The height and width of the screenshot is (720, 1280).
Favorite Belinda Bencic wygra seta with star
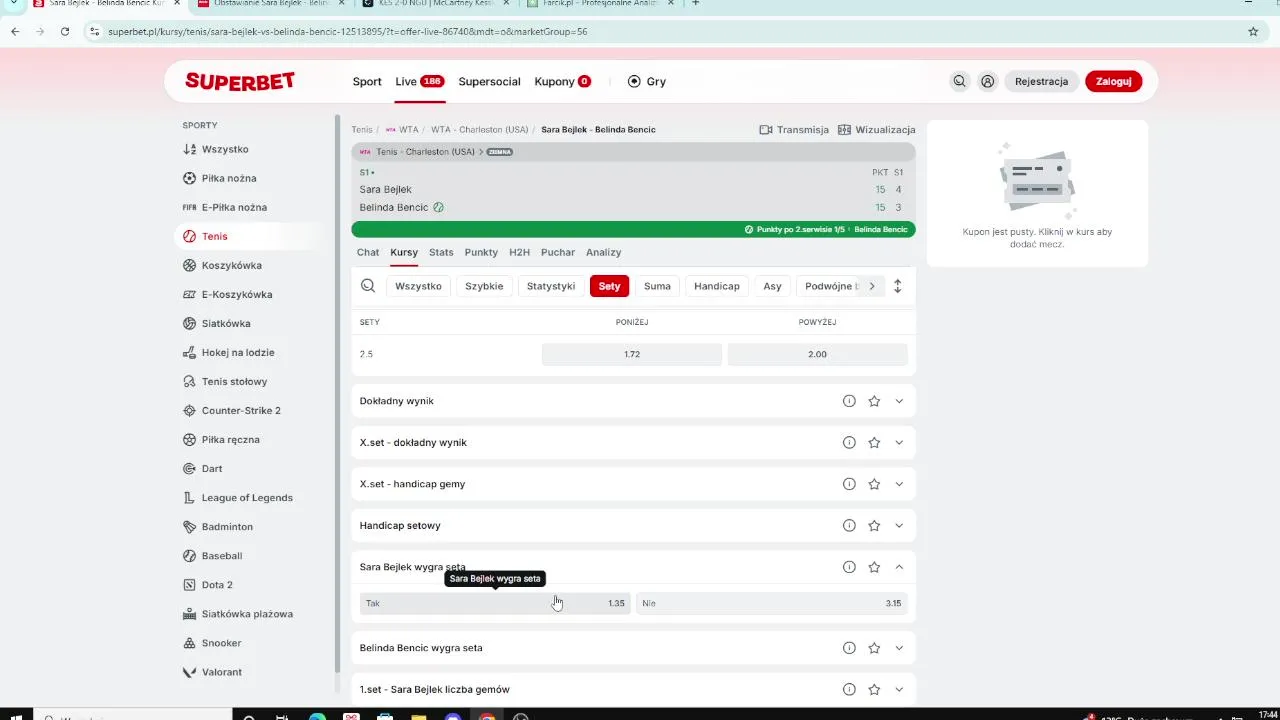(x=874, y=648)
